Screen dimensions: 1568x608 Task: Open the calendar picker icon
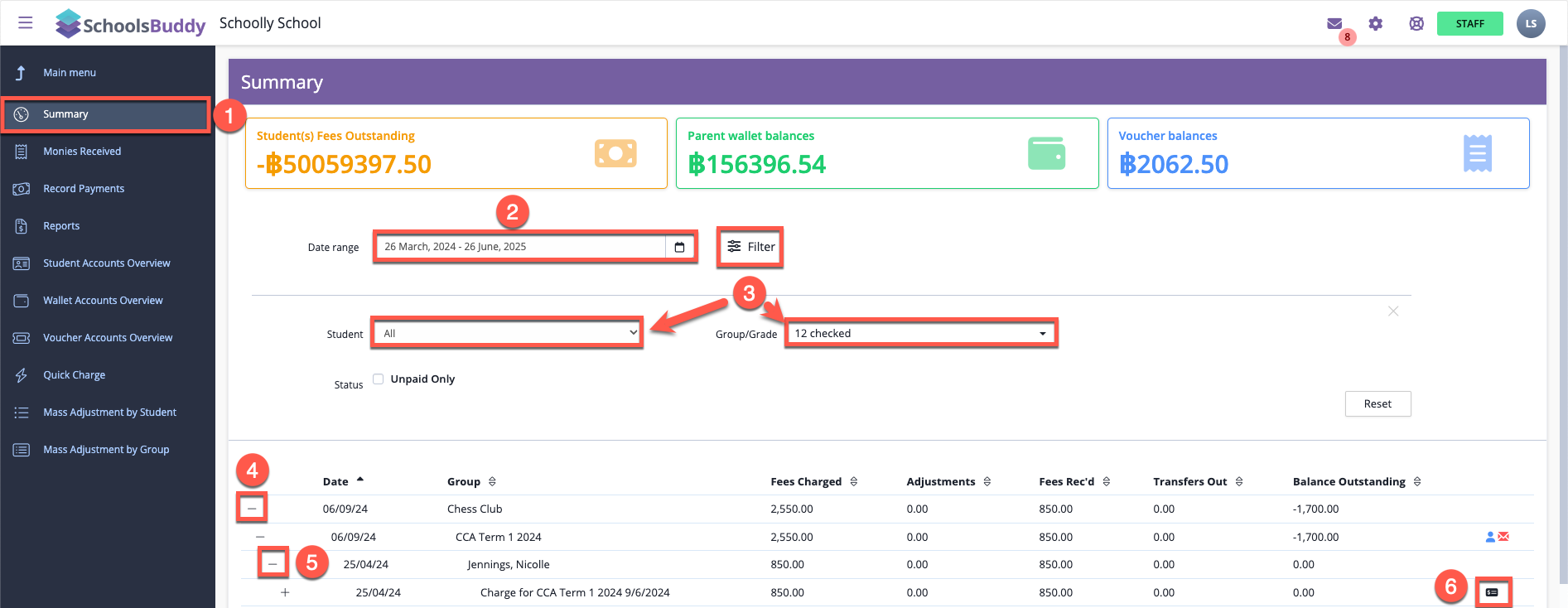(679, 247)
